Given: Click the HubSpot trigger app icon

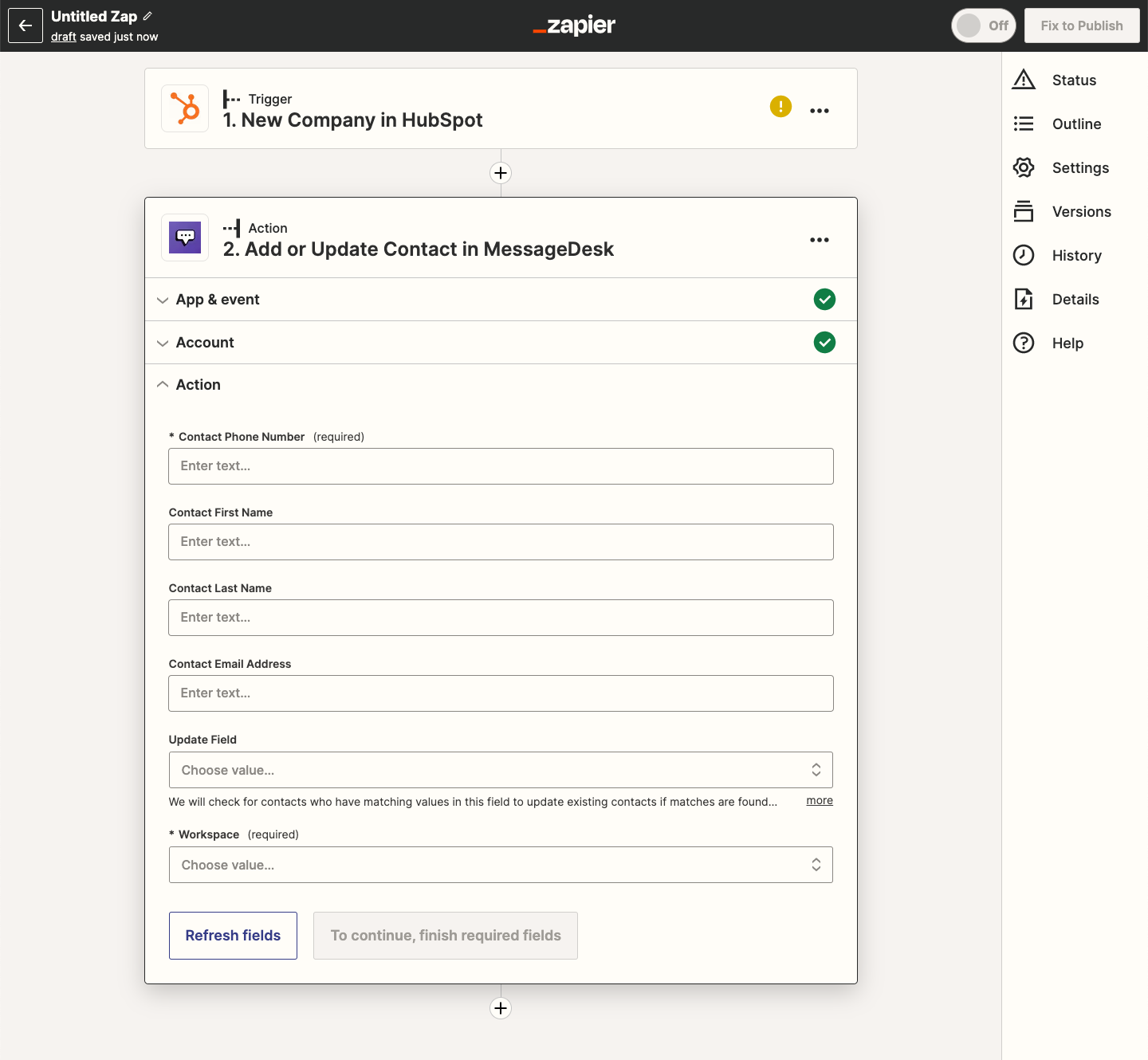Looking at the screenshot, I should click(x=184, y=109).
